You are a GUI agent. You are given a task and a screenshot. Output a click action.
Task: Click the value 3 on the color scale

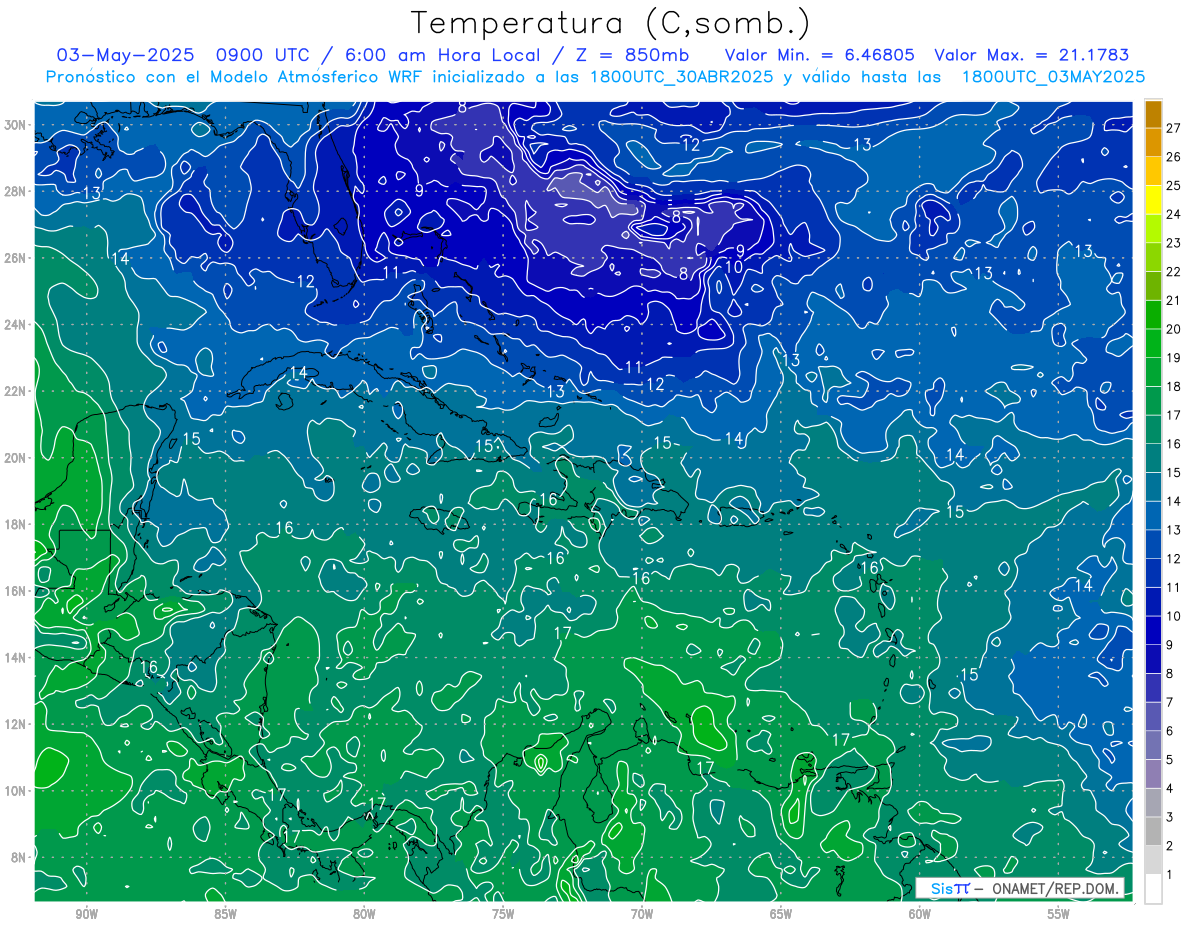pos(1171,818)
